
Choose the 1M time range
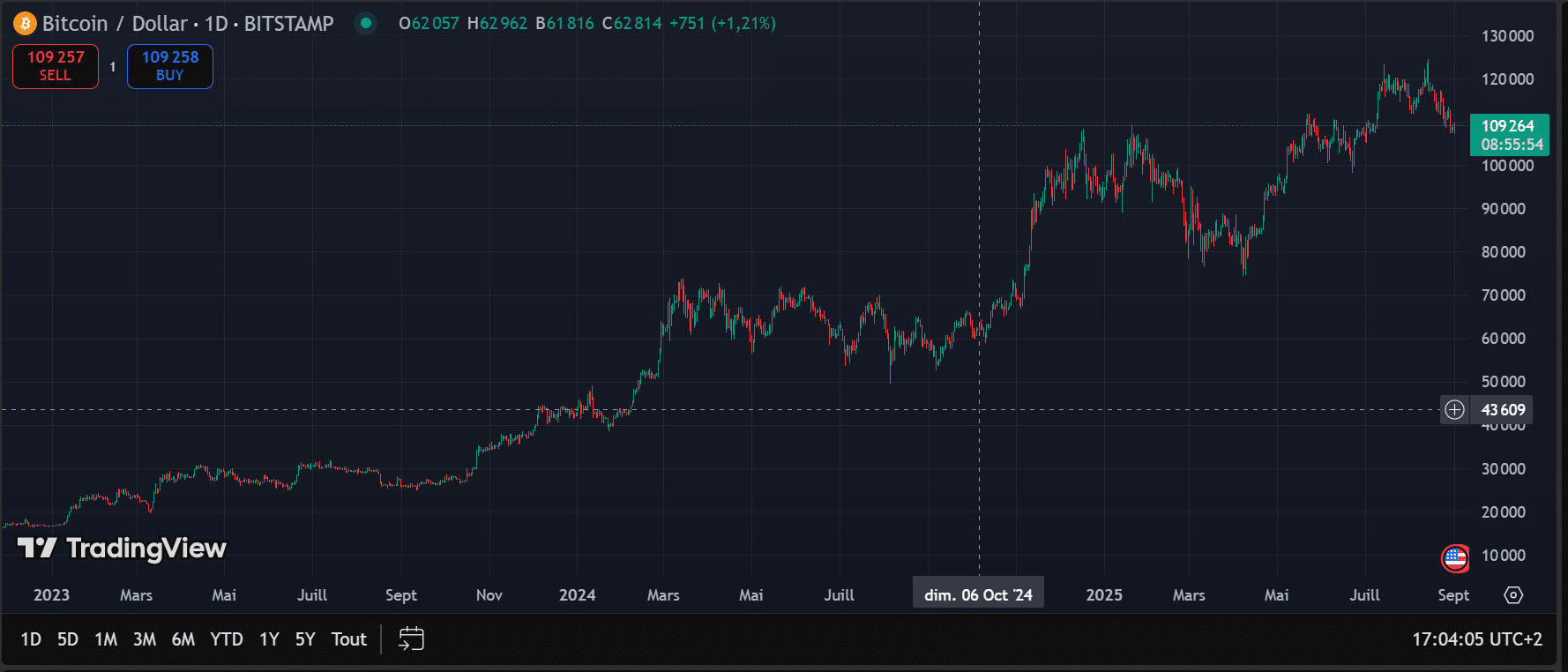(106, 639)
